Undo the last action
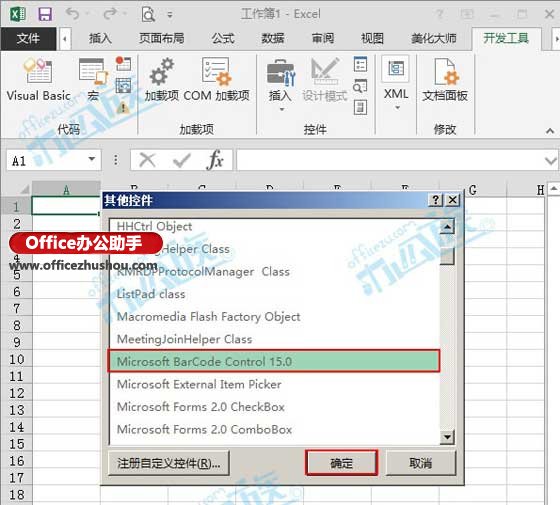Viewport: 560px width, 505px height. coord(72,14)
